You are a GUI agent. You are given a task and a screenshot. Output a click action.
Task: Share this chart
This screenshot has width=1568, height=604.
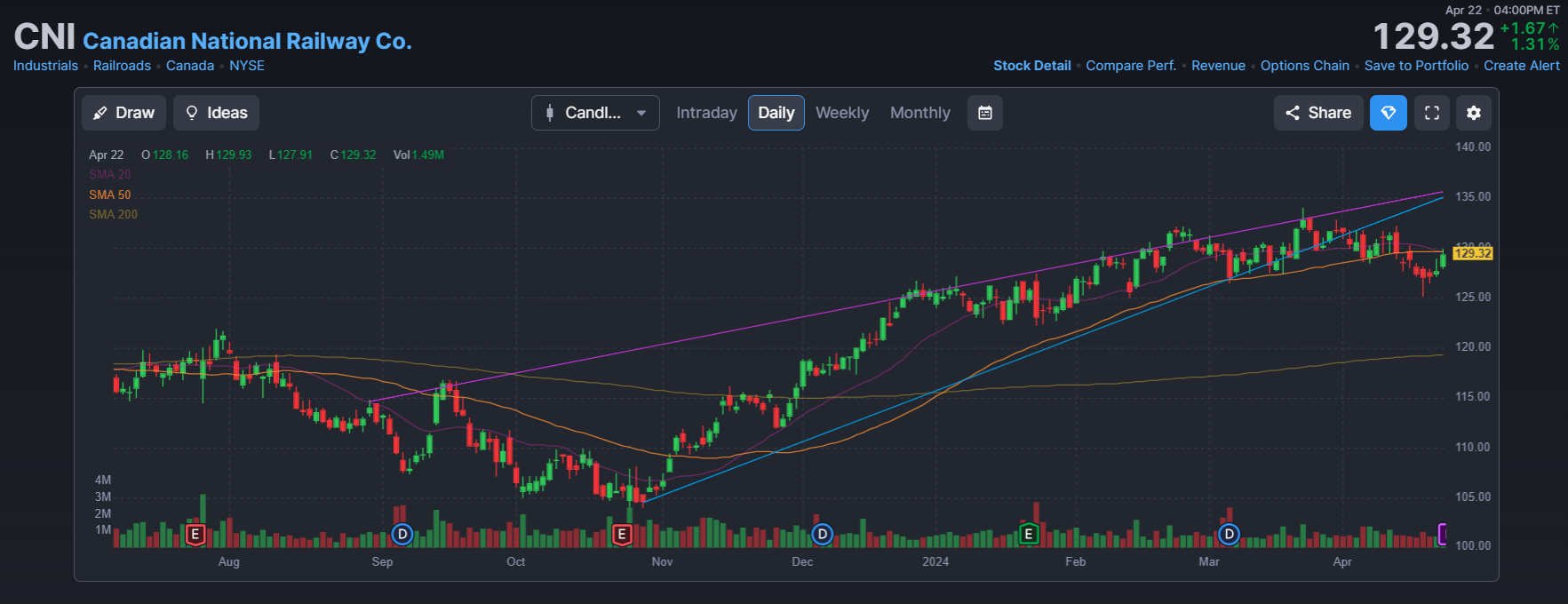(1318, 113)
